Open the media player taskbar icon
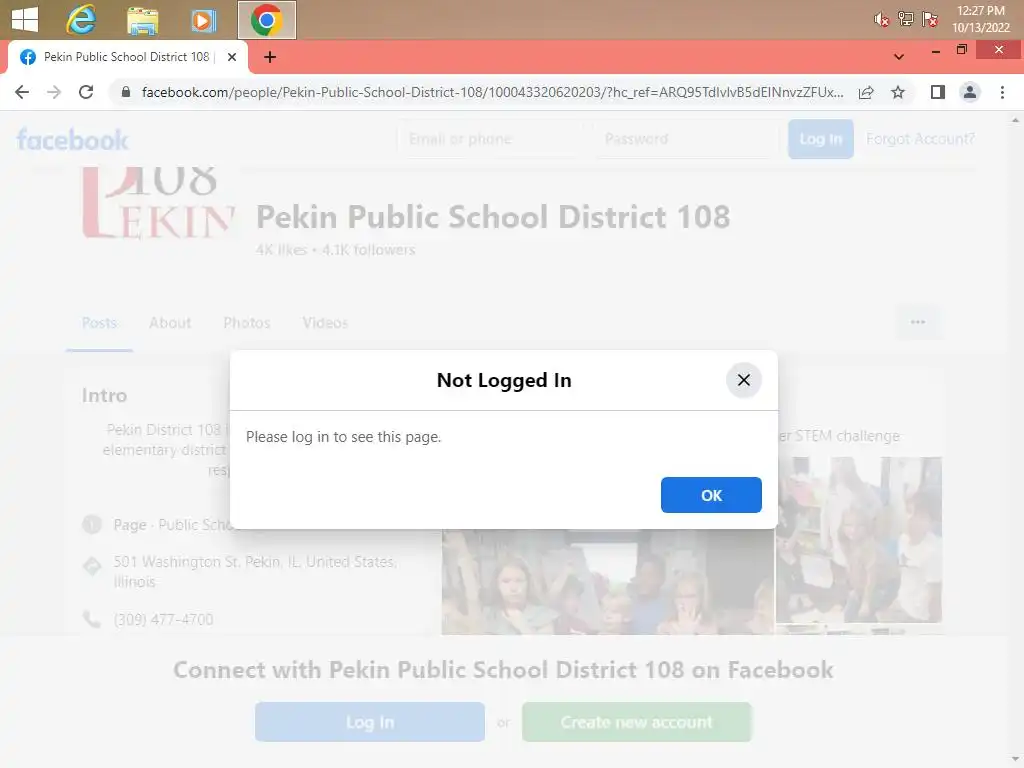Image resolution: width=1024 pixels, height=768 pixels. pos(204,21)
